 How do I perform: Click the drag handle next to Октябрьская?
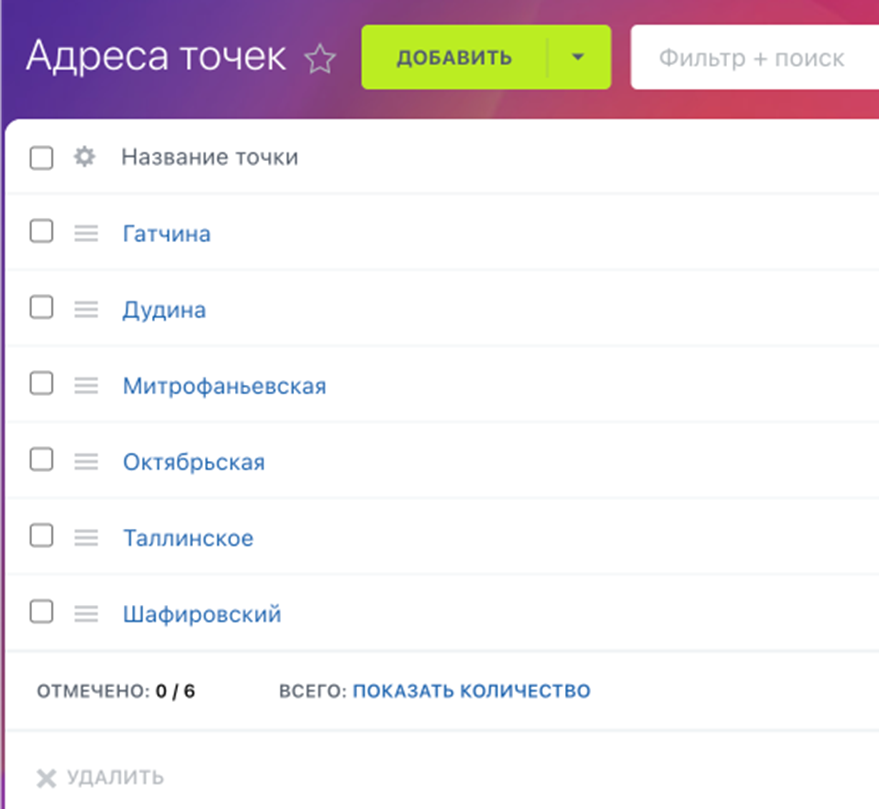tap(84, 460)
